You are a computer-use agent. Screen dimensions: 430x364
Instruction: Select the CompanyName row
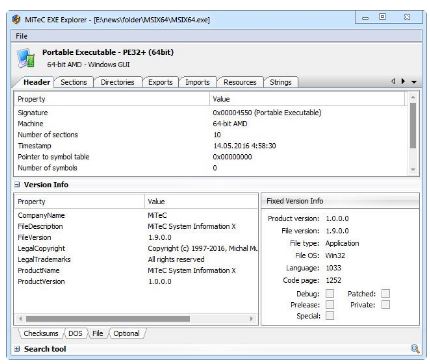(136, 215)
